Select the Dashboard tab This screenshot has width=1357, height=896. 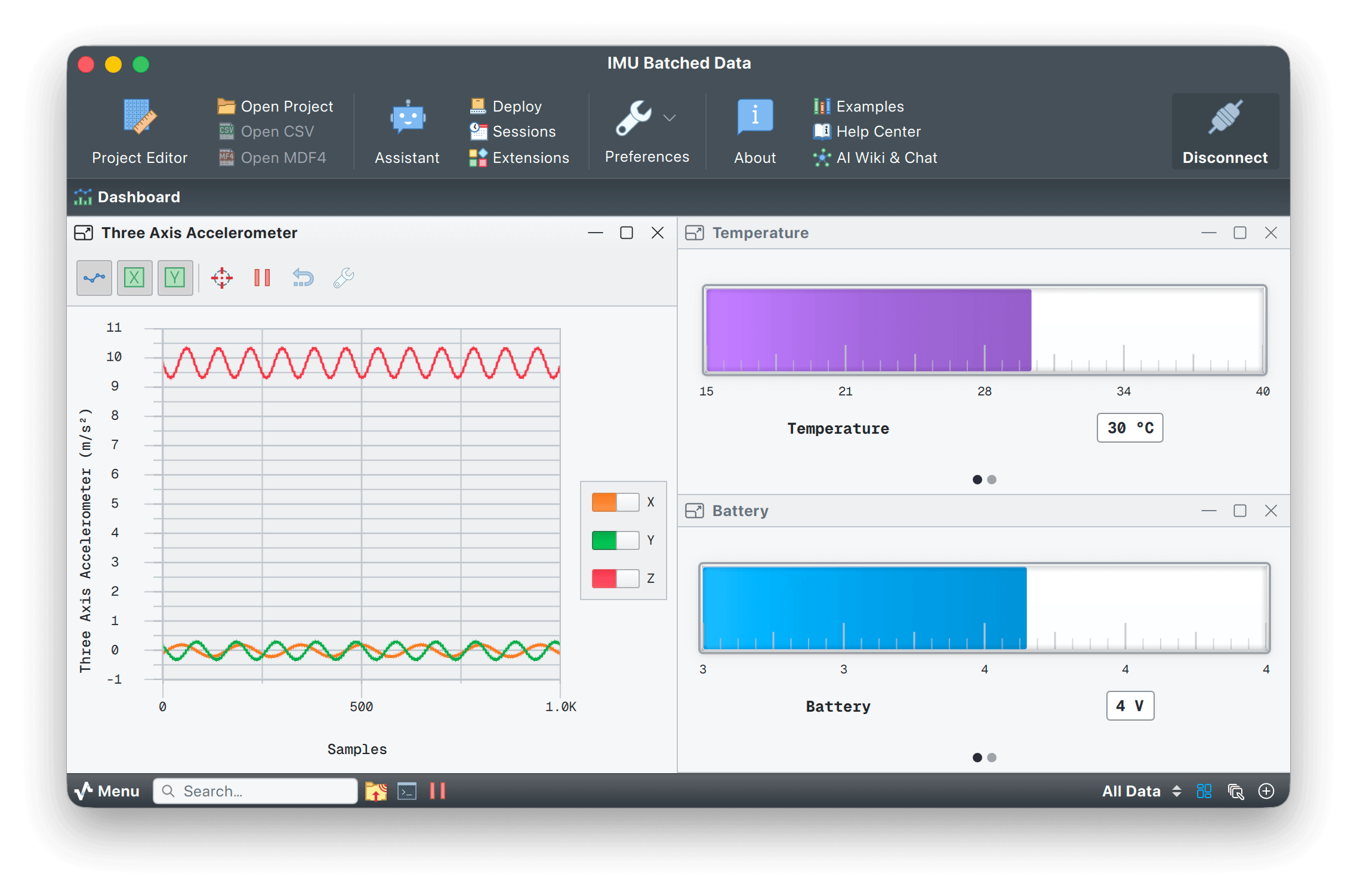pyautogui.click(x=127, y=197)
